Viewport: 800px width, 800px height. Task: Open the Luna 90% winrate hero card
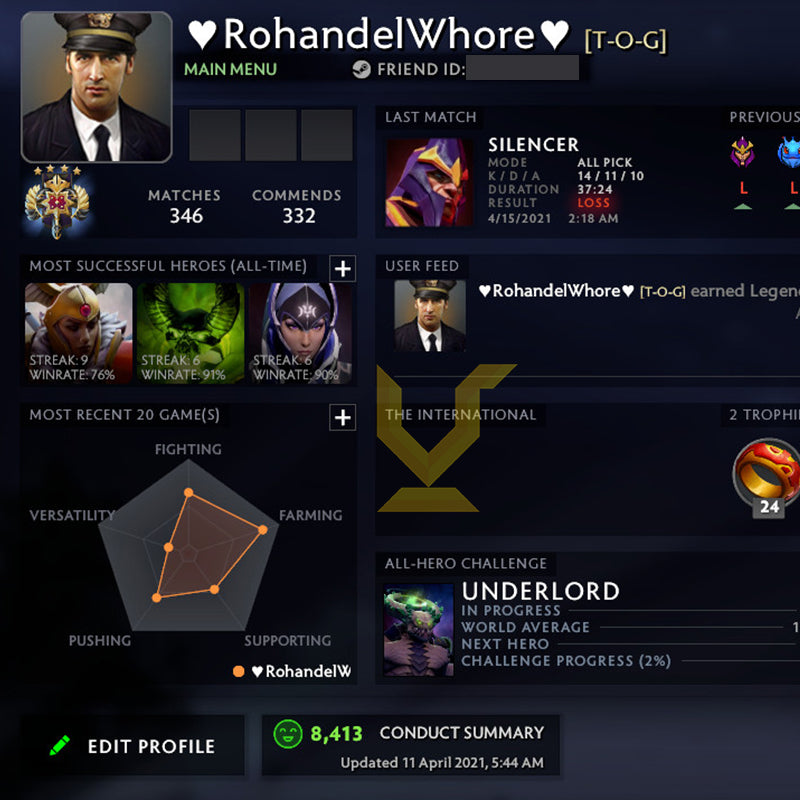(301, 333)
